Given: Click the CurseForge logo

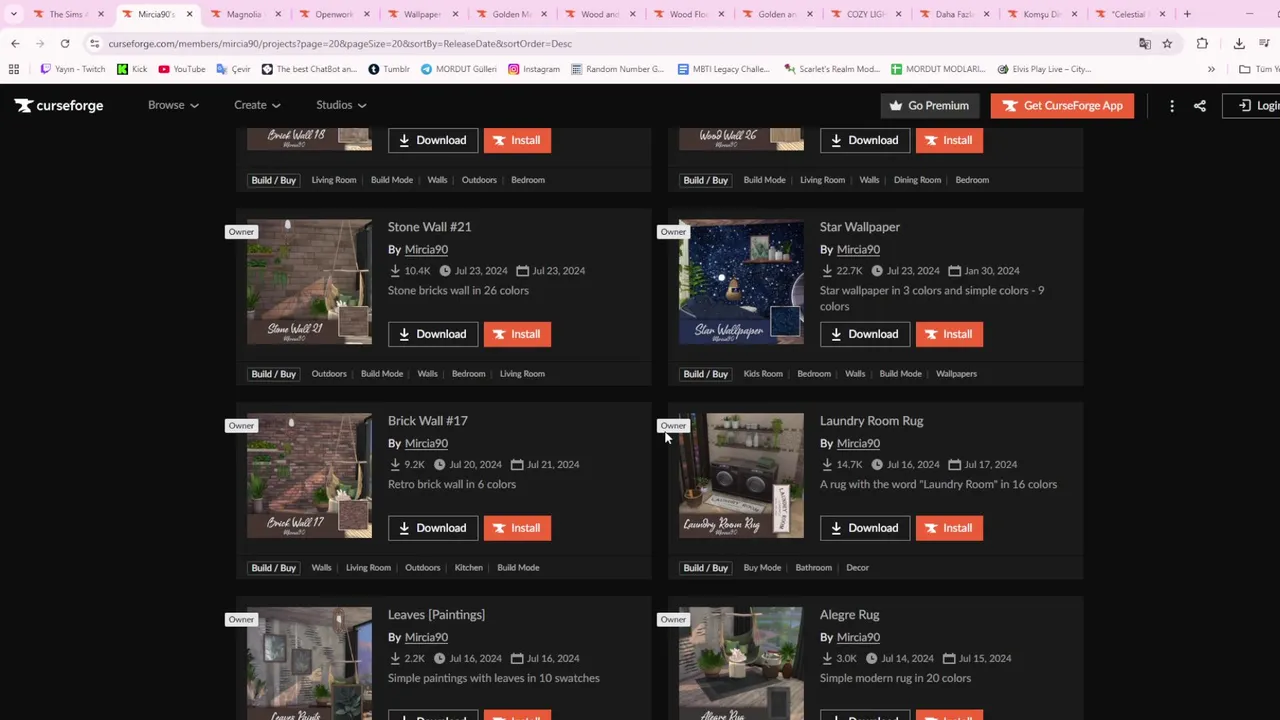Looking at the screenshot, I should point(59,105).
